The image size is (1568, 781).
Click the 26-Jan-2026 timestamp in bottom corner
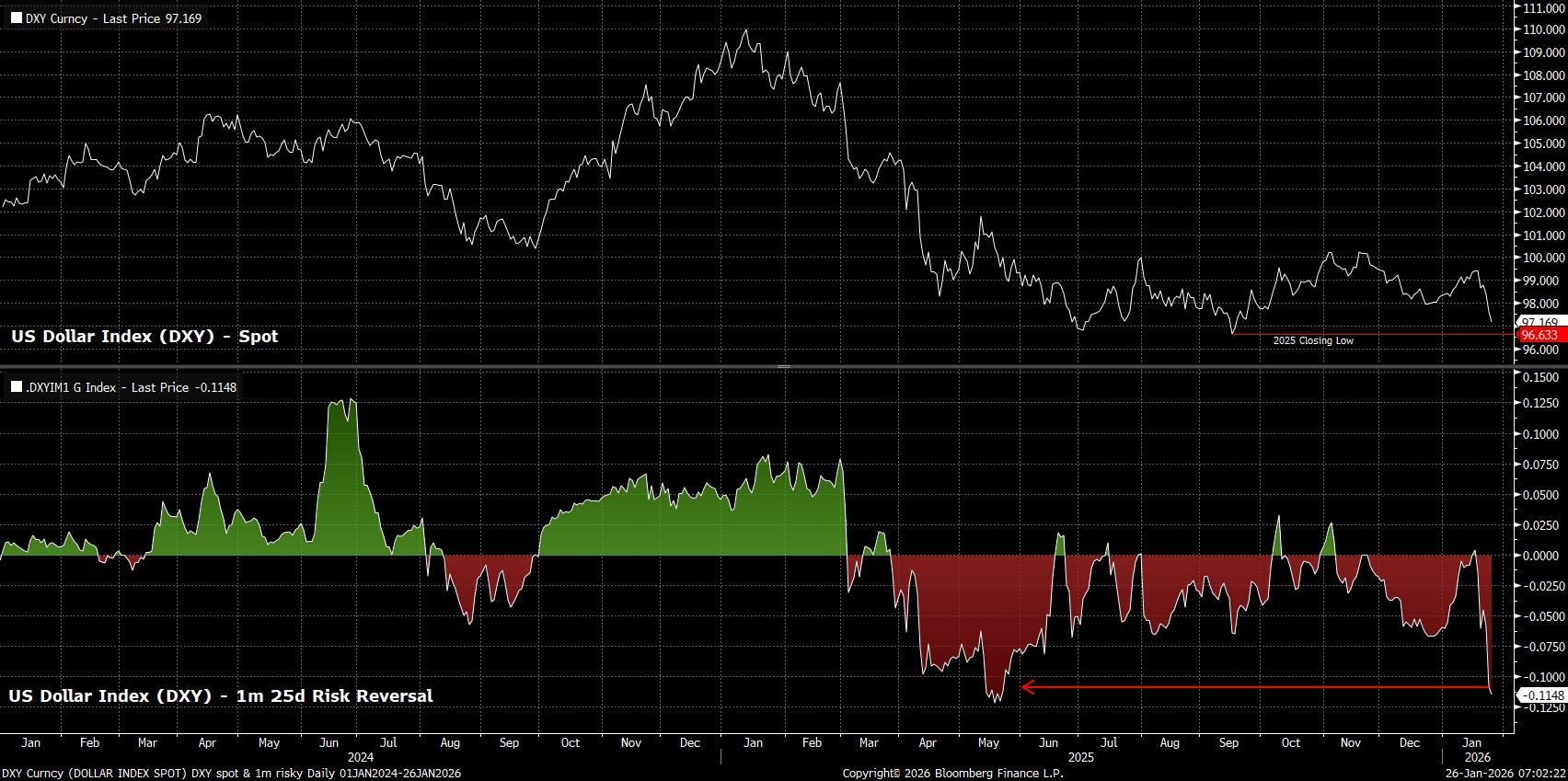tap(1504, 774)
